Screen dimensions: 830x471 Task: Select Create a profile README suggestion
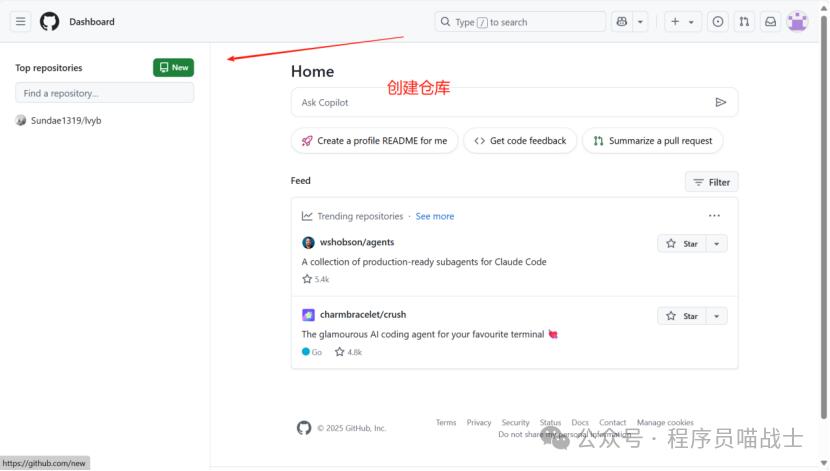click(374, 141)
